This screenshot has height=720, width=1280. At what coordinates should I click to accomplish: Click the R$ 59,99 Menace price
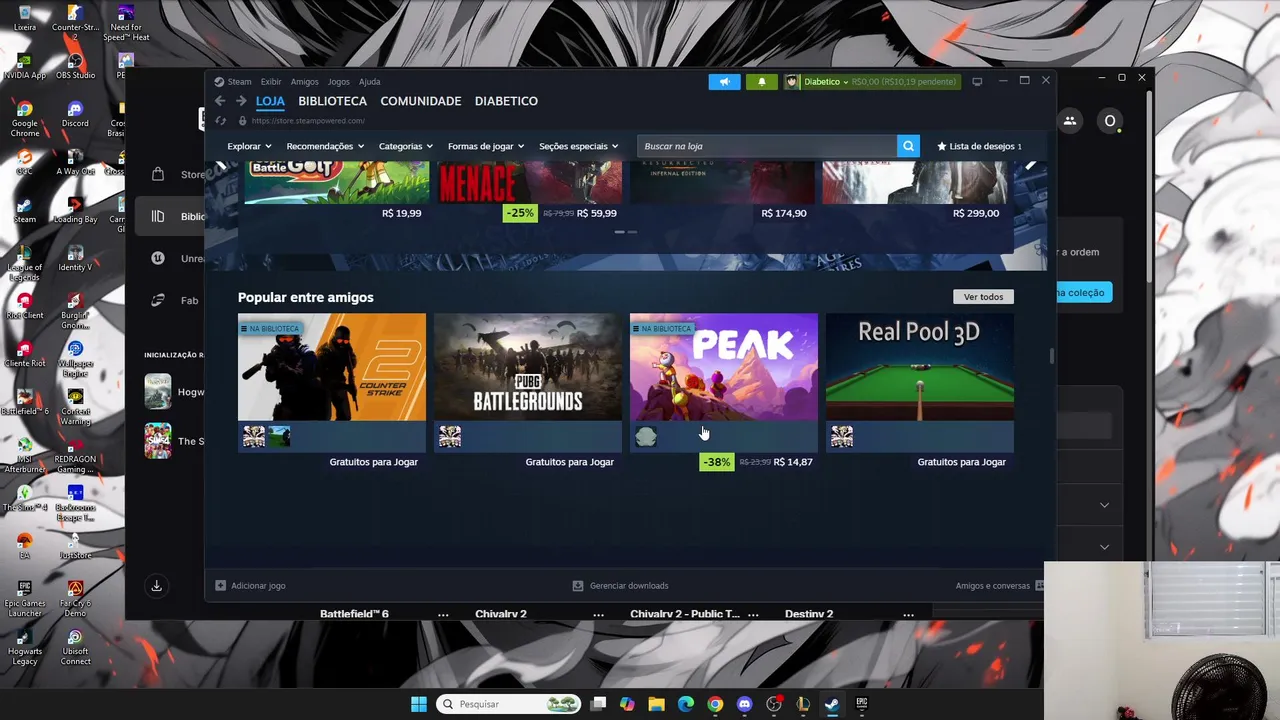[597, 213]
